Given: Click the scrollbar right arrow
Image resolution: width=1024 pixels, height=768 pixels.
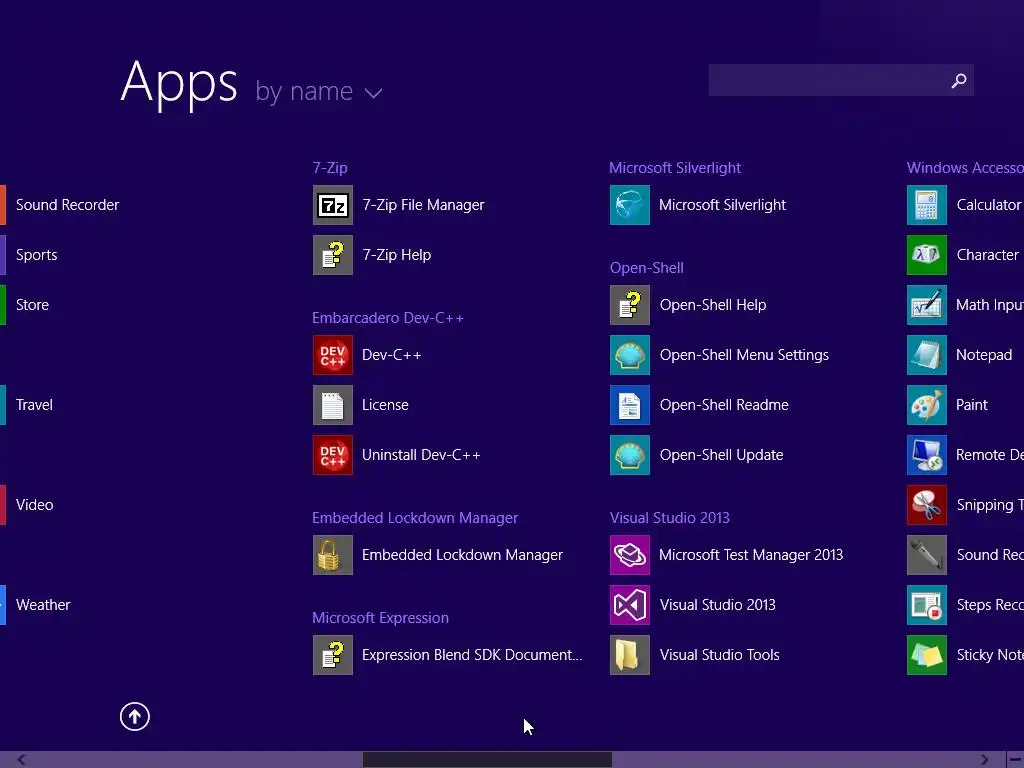Looking at the screenshot, I should coord(984,760).
